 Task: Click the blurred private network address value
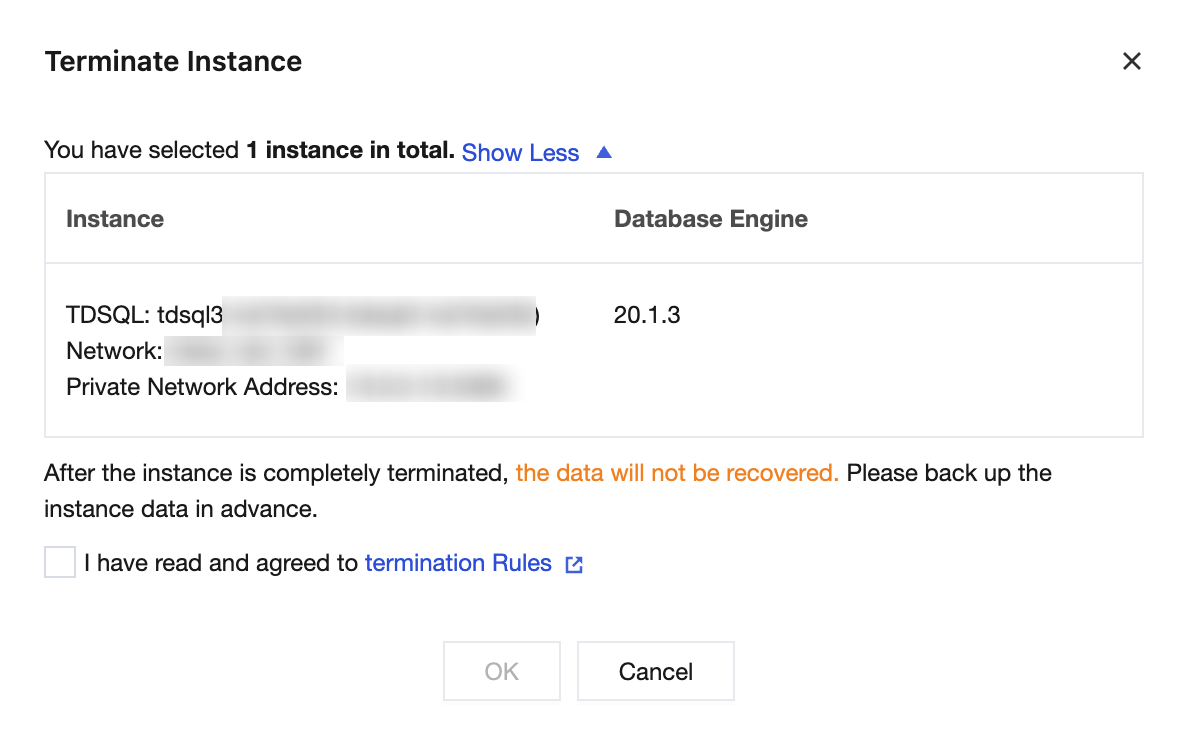pyautogui.click(x=428, y=387)
